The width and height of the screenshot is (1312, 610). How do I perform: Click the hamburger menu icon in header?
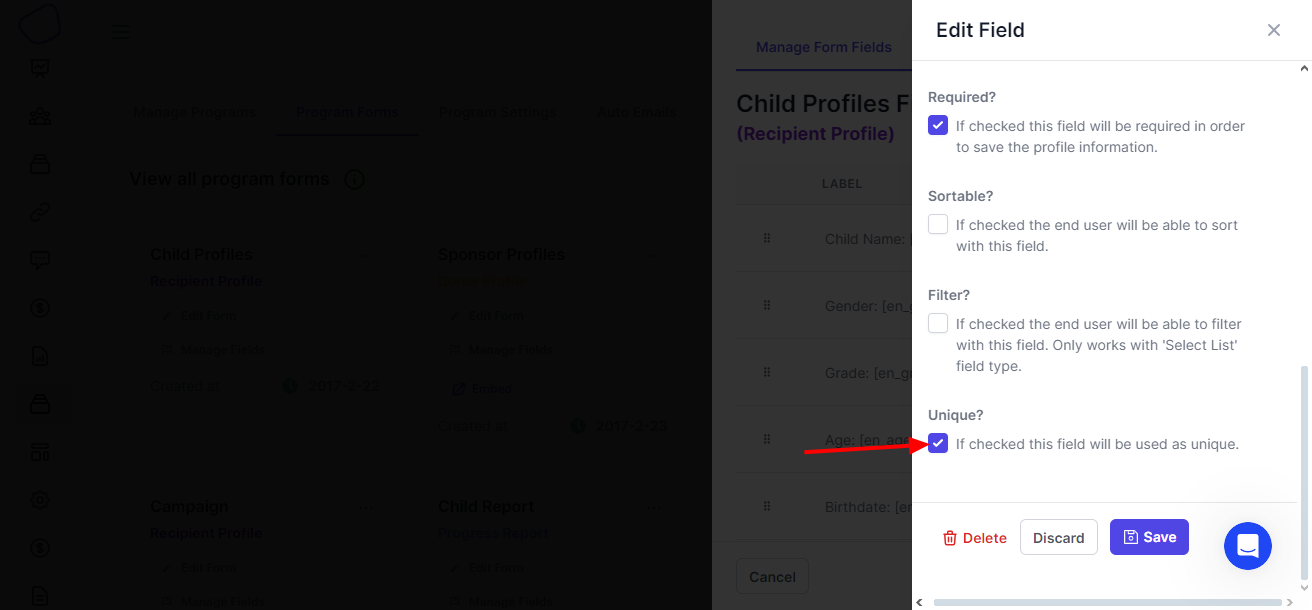(x=120, y=31)
